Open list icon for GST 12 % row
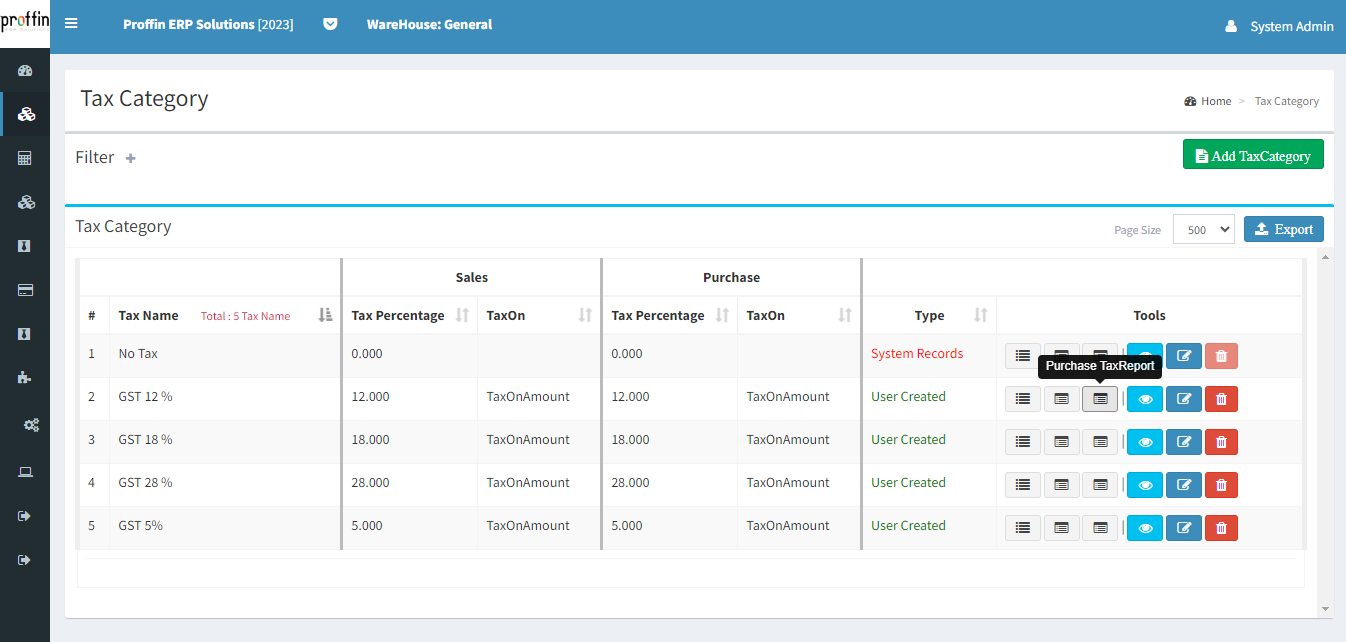The height and width of the screenshot is (642, 1346). pyautogui.click(x=1023, y=399)
